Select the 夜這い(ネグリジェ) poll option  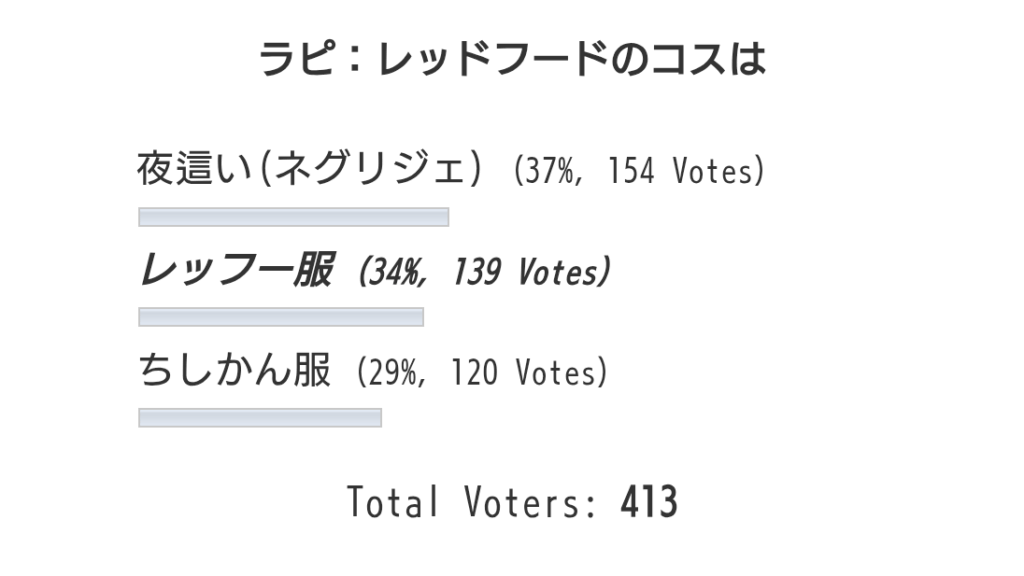pos(310,168)
